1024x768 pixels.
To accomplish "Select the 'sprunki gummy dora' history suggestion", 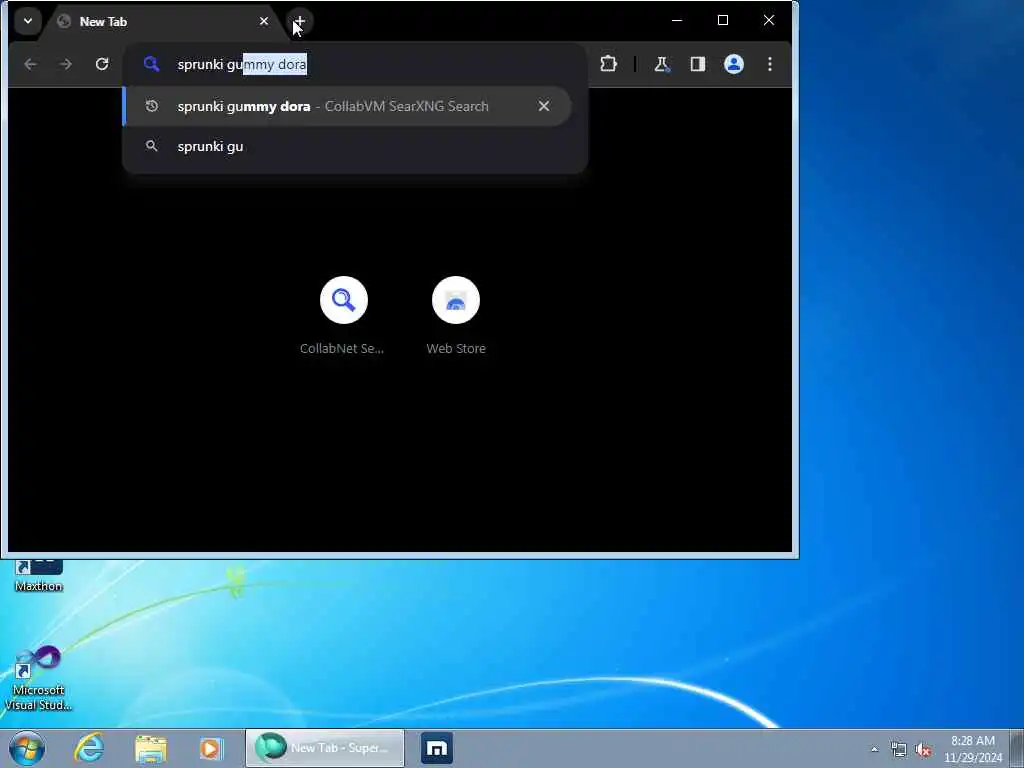I will [347, 106].
